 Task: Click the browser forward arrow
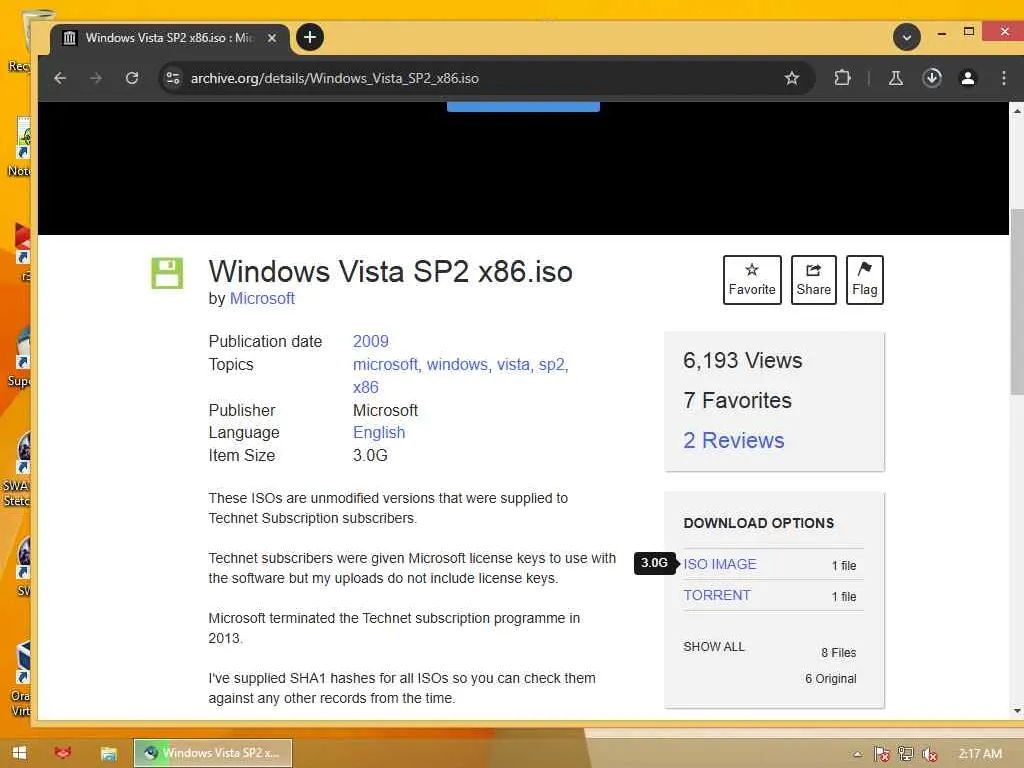pyautogui.click(x=96, y=78)
